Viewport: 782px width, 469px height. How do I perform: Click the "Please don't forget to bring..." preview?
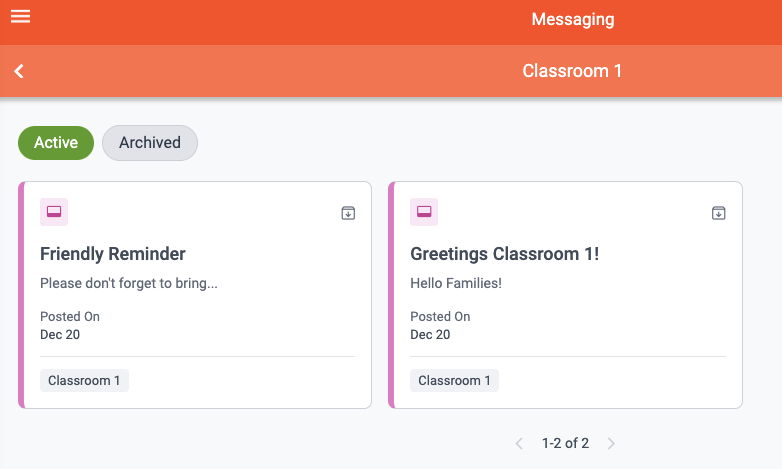point(128,284)
